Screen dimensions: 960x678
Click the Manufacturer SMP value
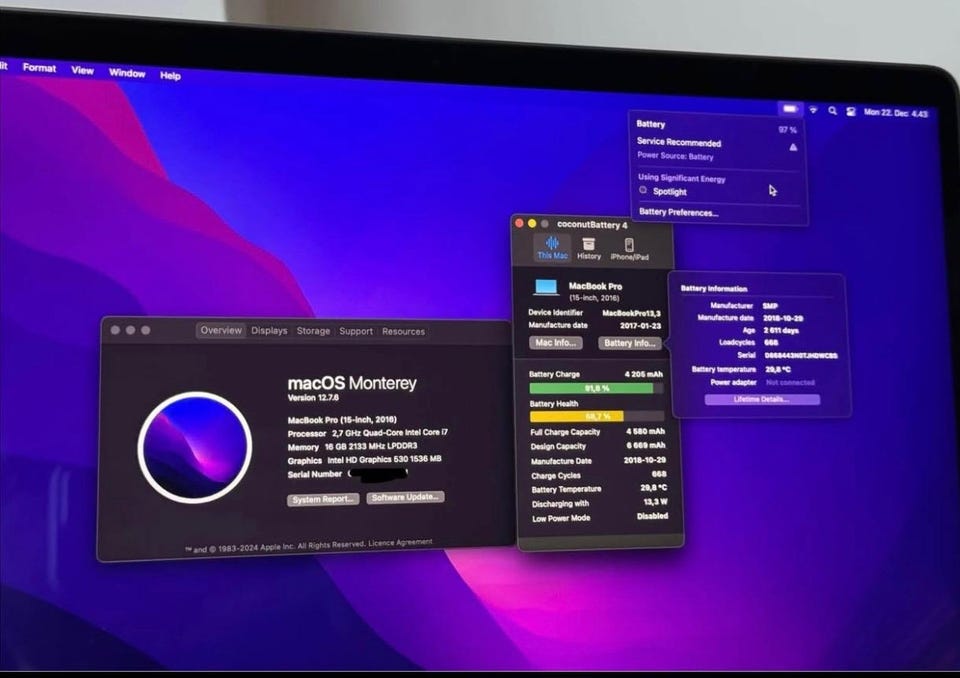coord(770,306)
